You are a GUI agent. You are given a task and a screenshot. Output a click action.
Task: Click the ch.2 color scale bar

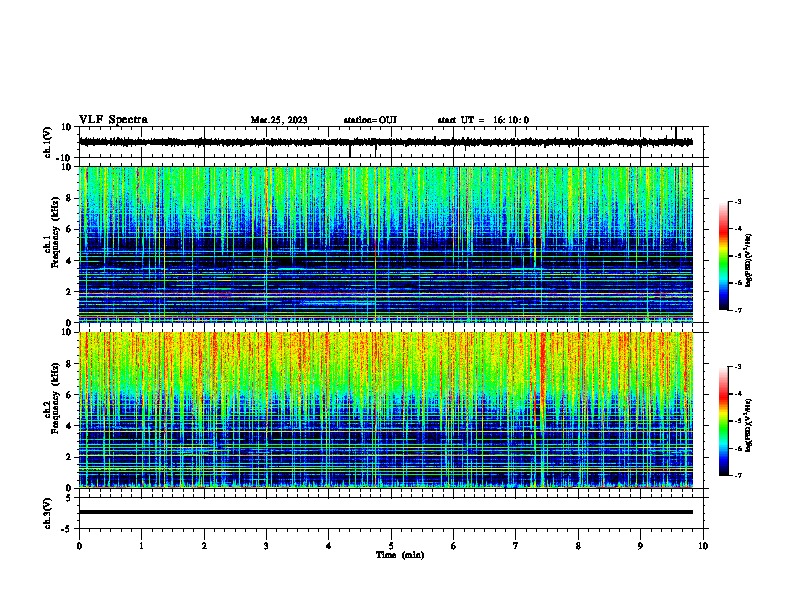(x=724, y=421)
